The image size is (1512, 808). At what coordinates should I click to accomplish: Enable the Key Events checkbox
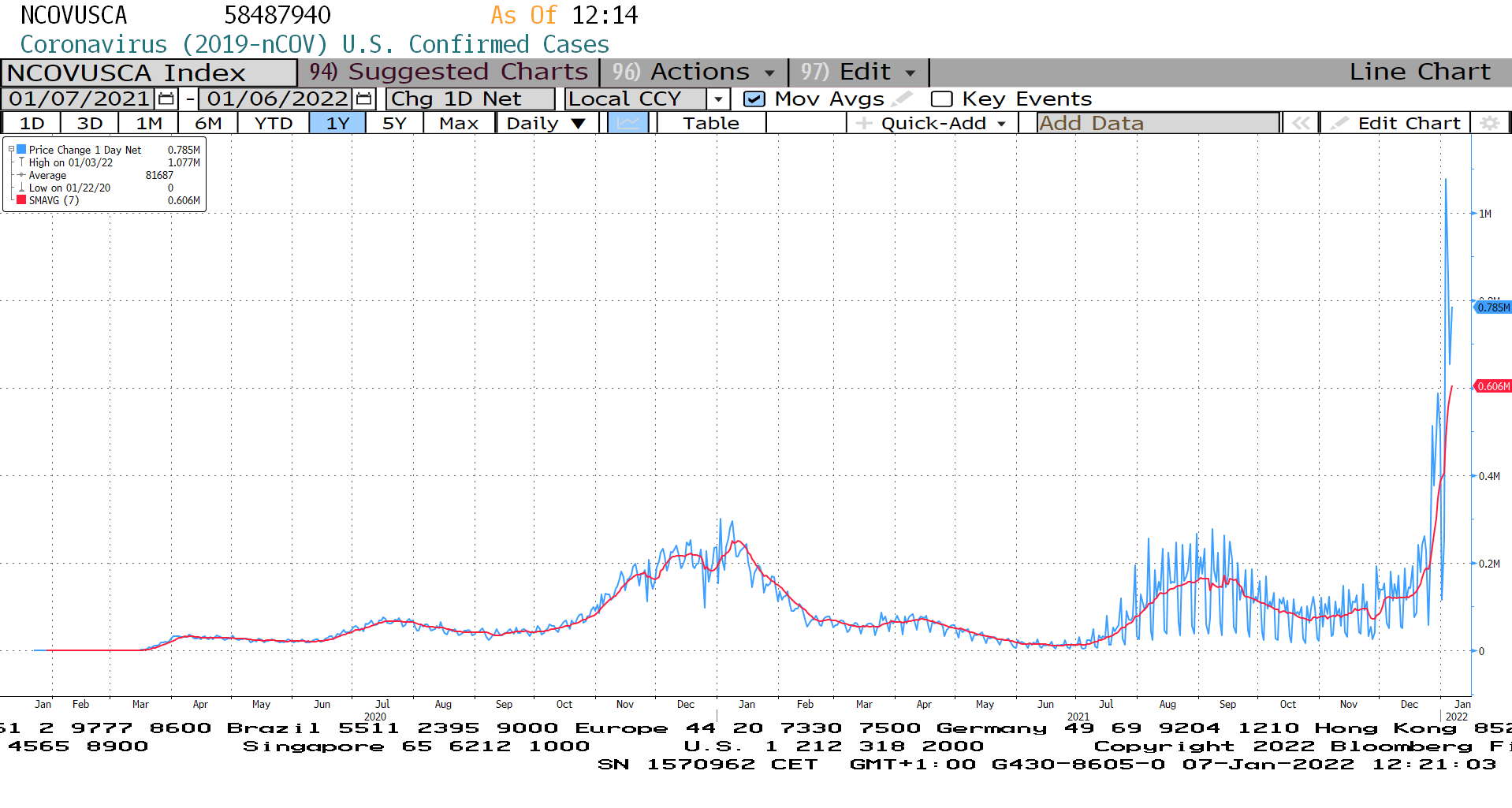[x=941, y=99]
